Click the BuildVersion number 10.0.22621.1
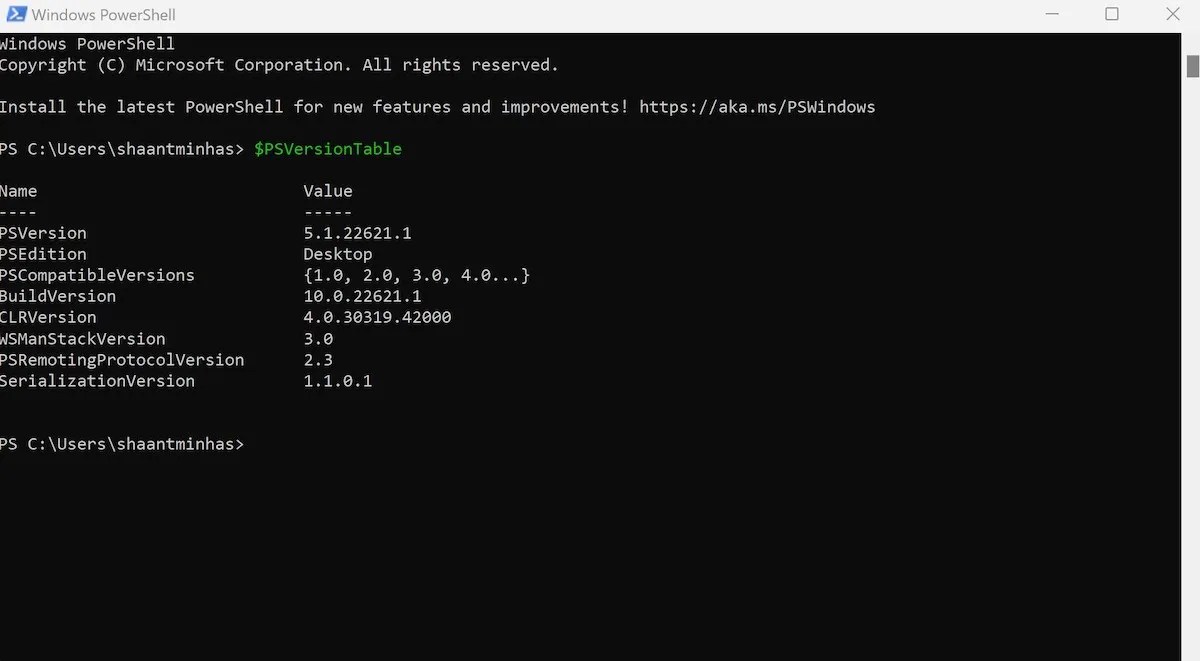 pyautogui.click(x=362, y=295)
